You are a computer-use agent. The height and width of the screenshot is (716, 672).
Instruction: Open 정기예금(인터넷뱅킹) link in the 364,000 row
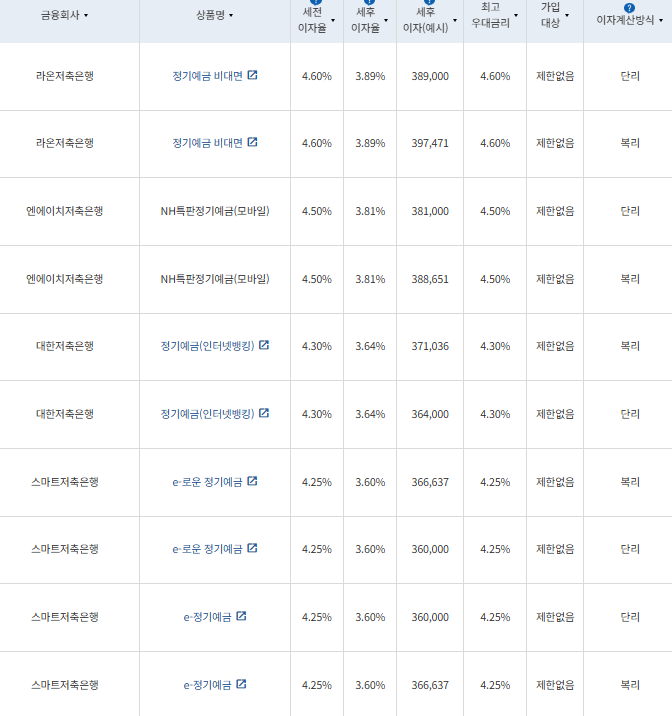click(x=207, y=414)
